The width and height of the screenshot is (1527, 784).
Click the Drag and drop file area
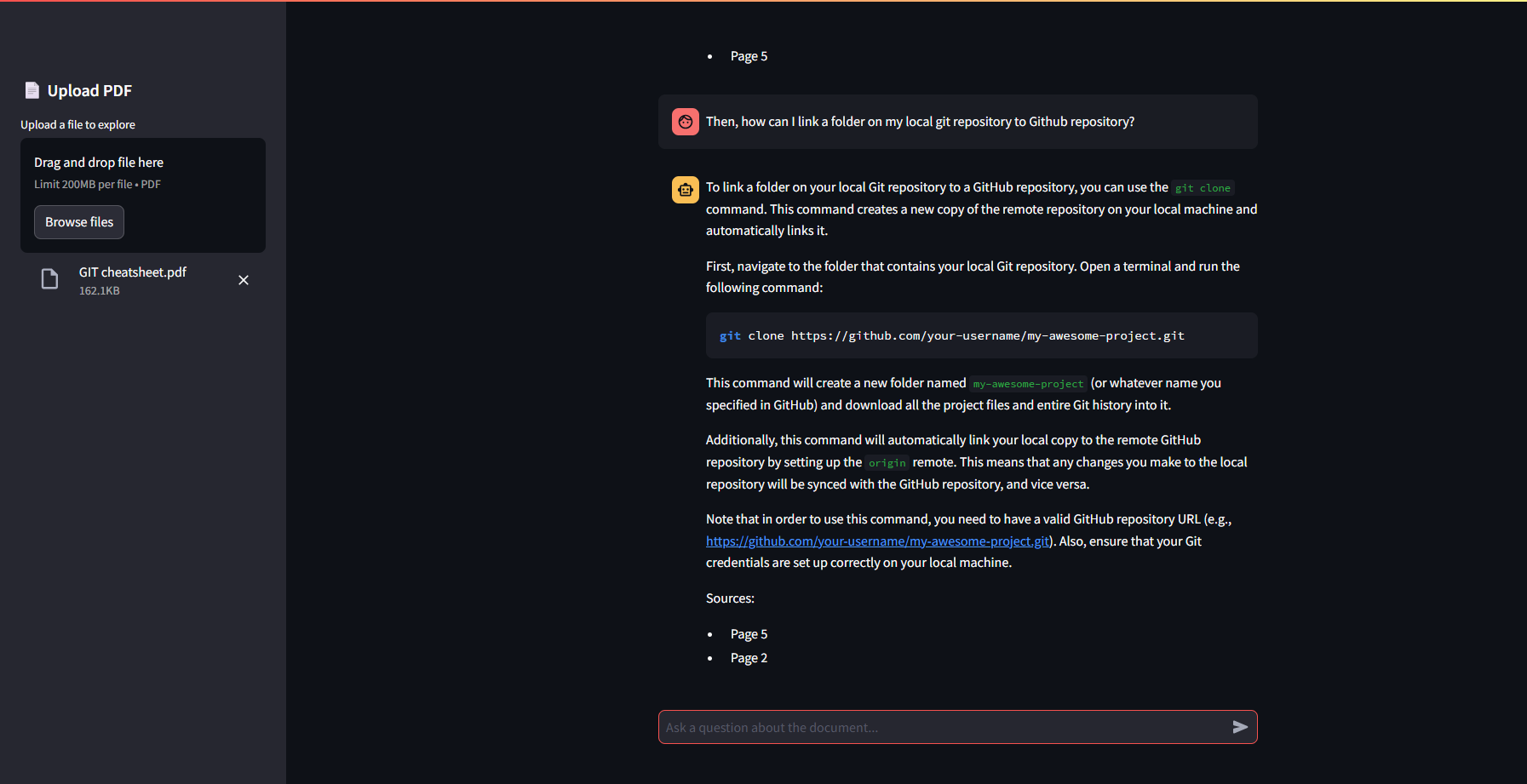coord(143,195)
